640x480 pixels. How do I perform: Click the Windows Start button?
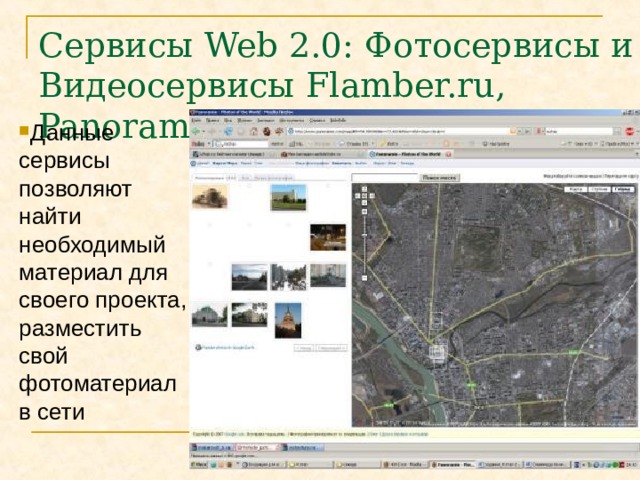tap(199, 464)
